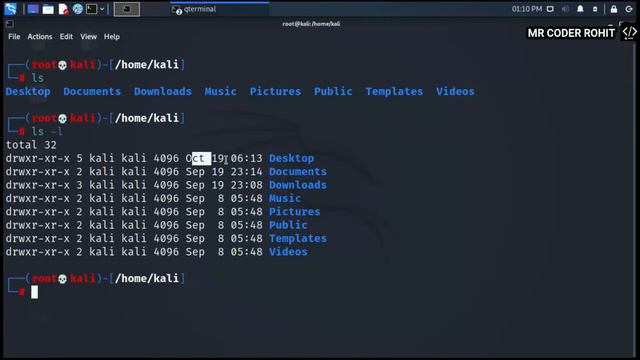The width and height of the screenshot is (640, 360).
Task: Click 'Documents' in the first ls output
Action: (x=92, y=91)
